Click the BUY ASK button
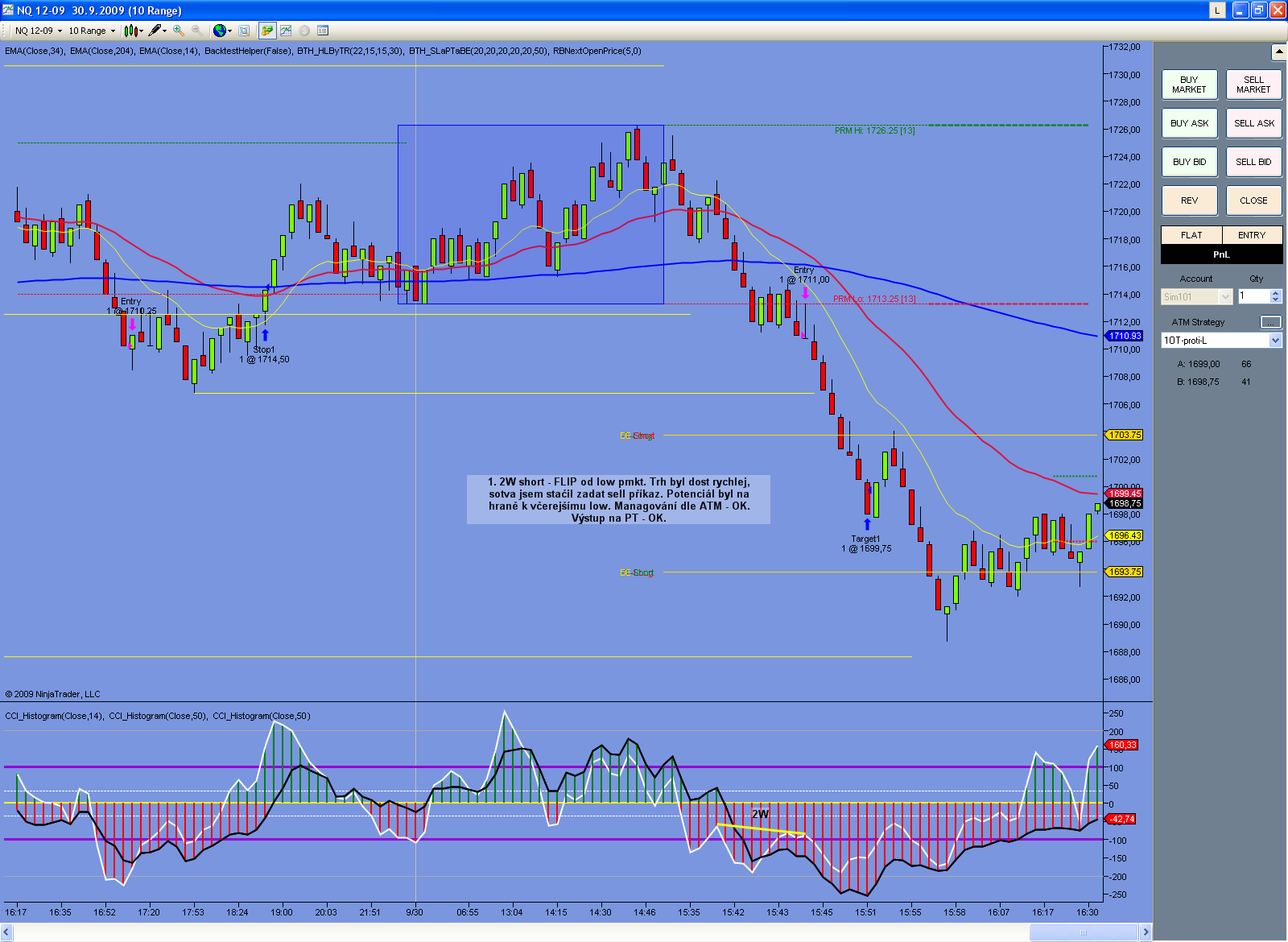 click(1189, 123)
